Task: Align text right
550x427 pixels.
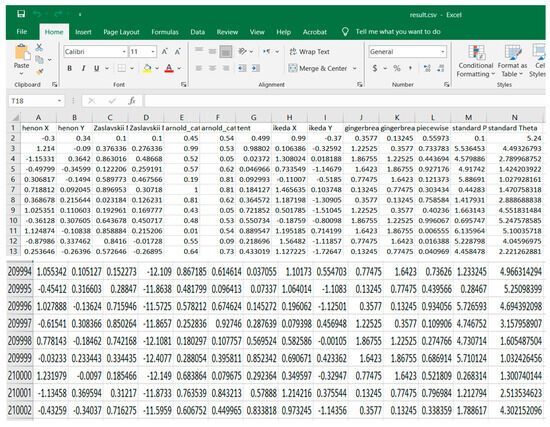Action: click(226, 68)
